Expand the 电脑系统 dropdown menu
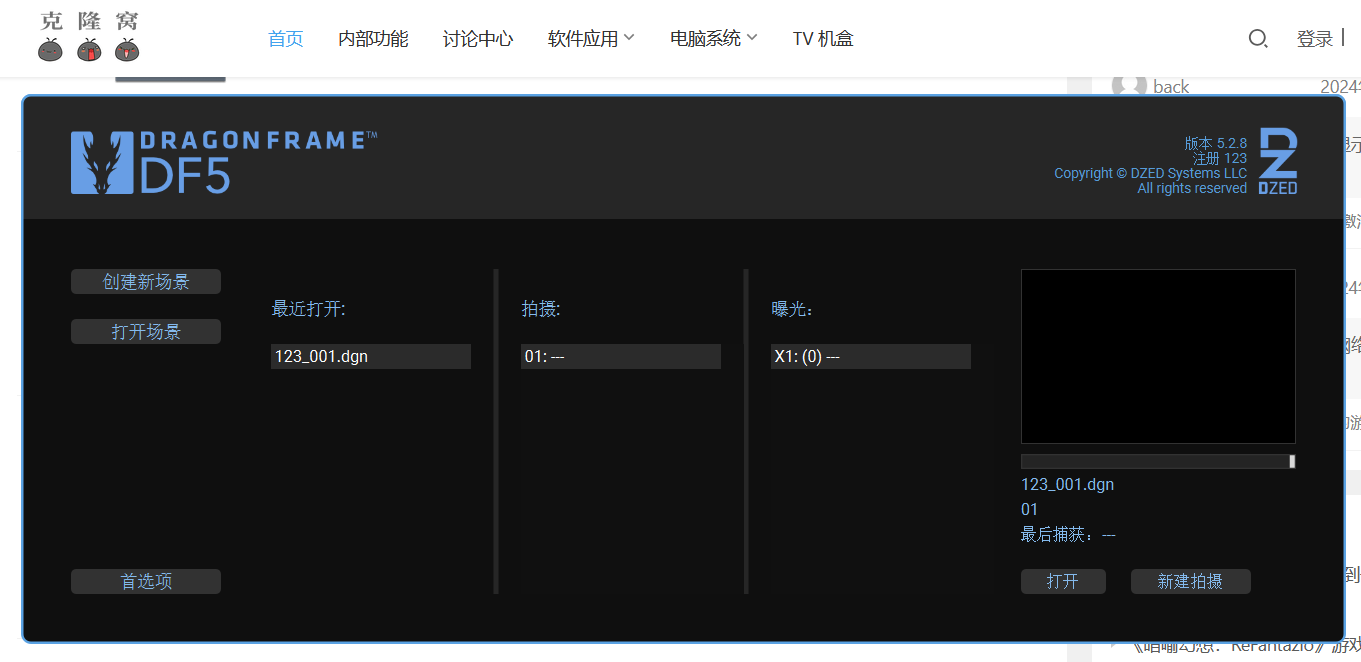The width and height of the screenshot is (1361, 662). 714,39
